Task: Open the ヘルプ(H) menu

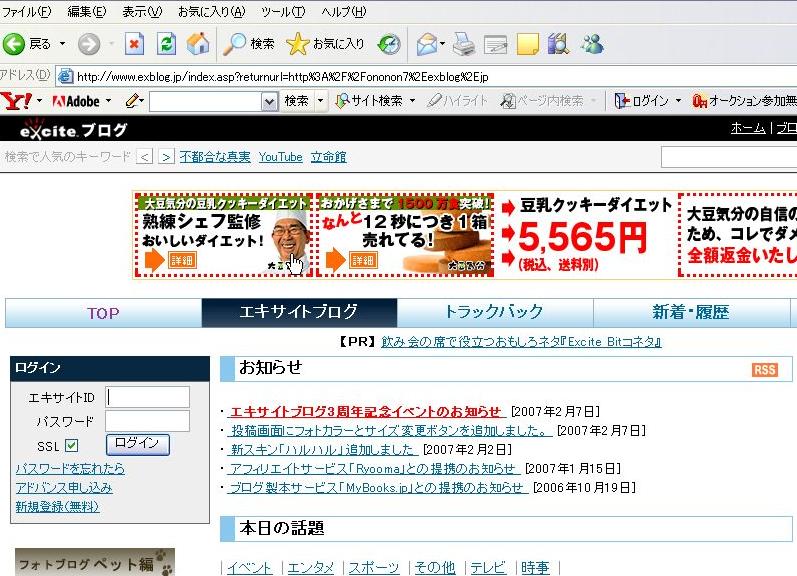Action: pos(344,11)
